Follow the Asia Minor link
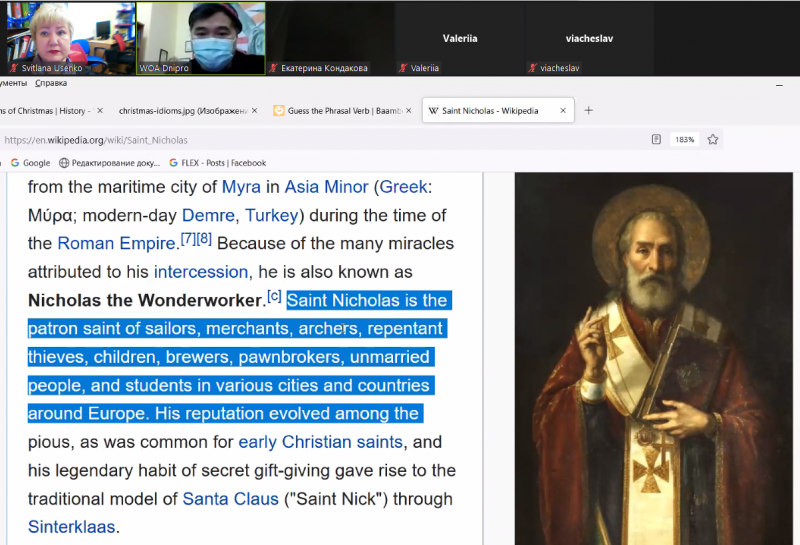This screenshot has height=545, width=800. pos(326,187)
